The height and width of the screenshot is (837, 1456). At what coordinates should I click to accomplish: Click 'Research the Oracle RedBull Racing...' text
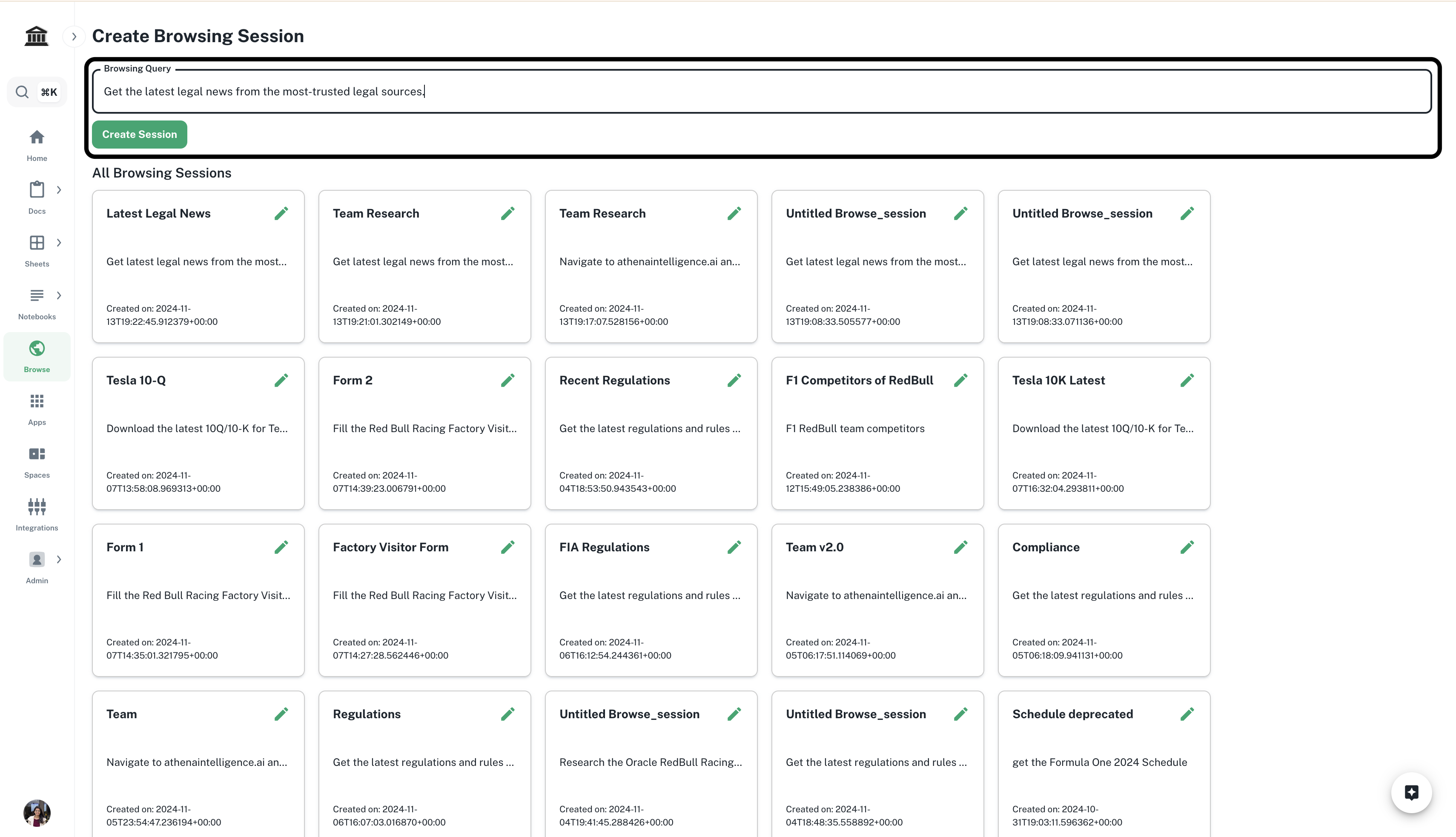651,762
